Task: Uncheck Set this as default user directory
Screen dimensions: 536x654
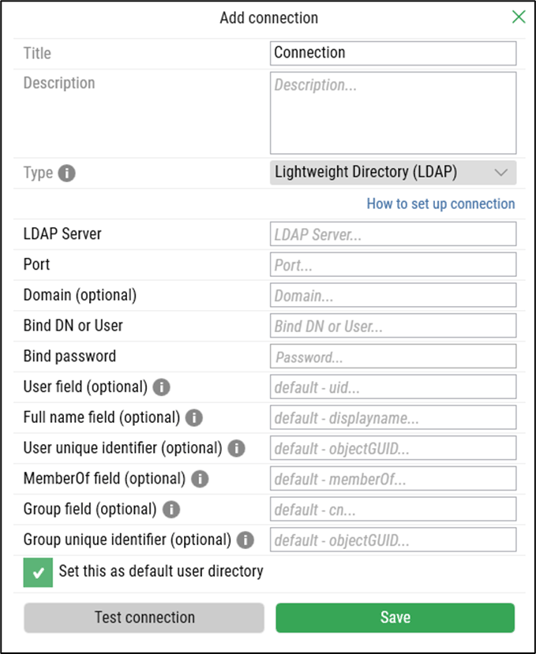Action: click(38, 572)
